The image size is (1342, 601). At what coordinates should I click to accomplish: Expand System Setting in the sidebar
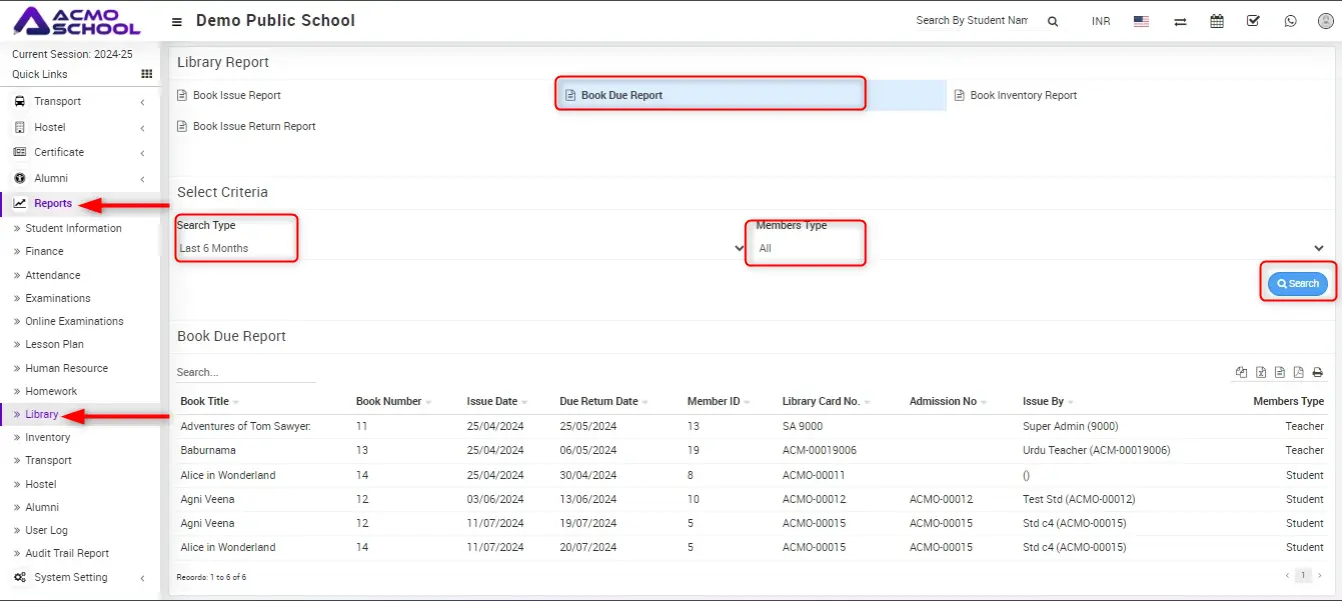click(x=80, y=577)
